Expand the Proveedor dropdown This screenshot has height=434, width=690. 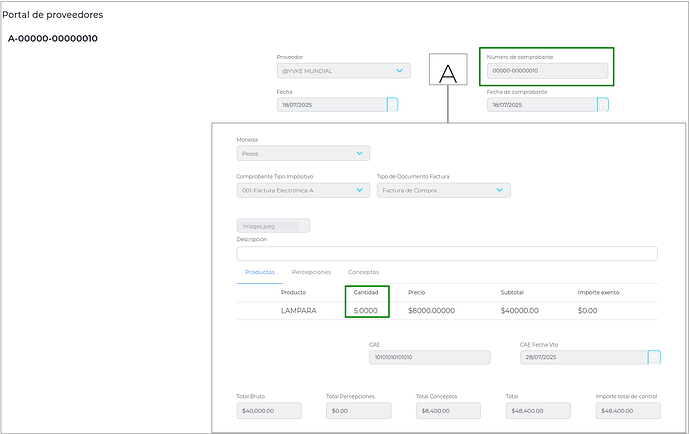click(x=400, y=71)
